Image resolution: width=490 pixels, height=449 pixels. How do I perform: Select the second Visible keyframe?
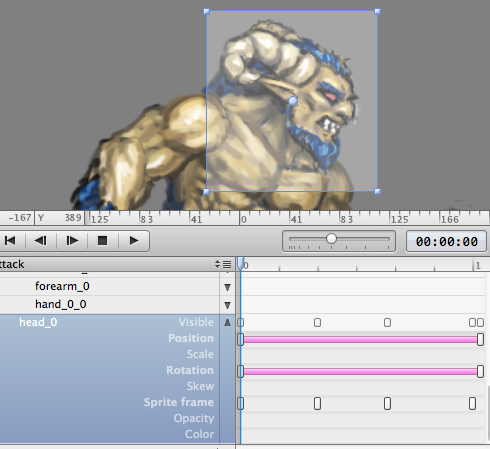317,322
